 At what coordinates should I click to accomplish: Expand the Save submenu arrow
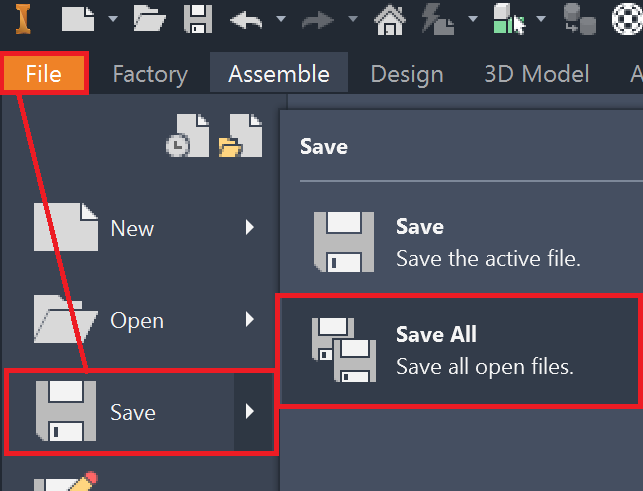(251, 411)
